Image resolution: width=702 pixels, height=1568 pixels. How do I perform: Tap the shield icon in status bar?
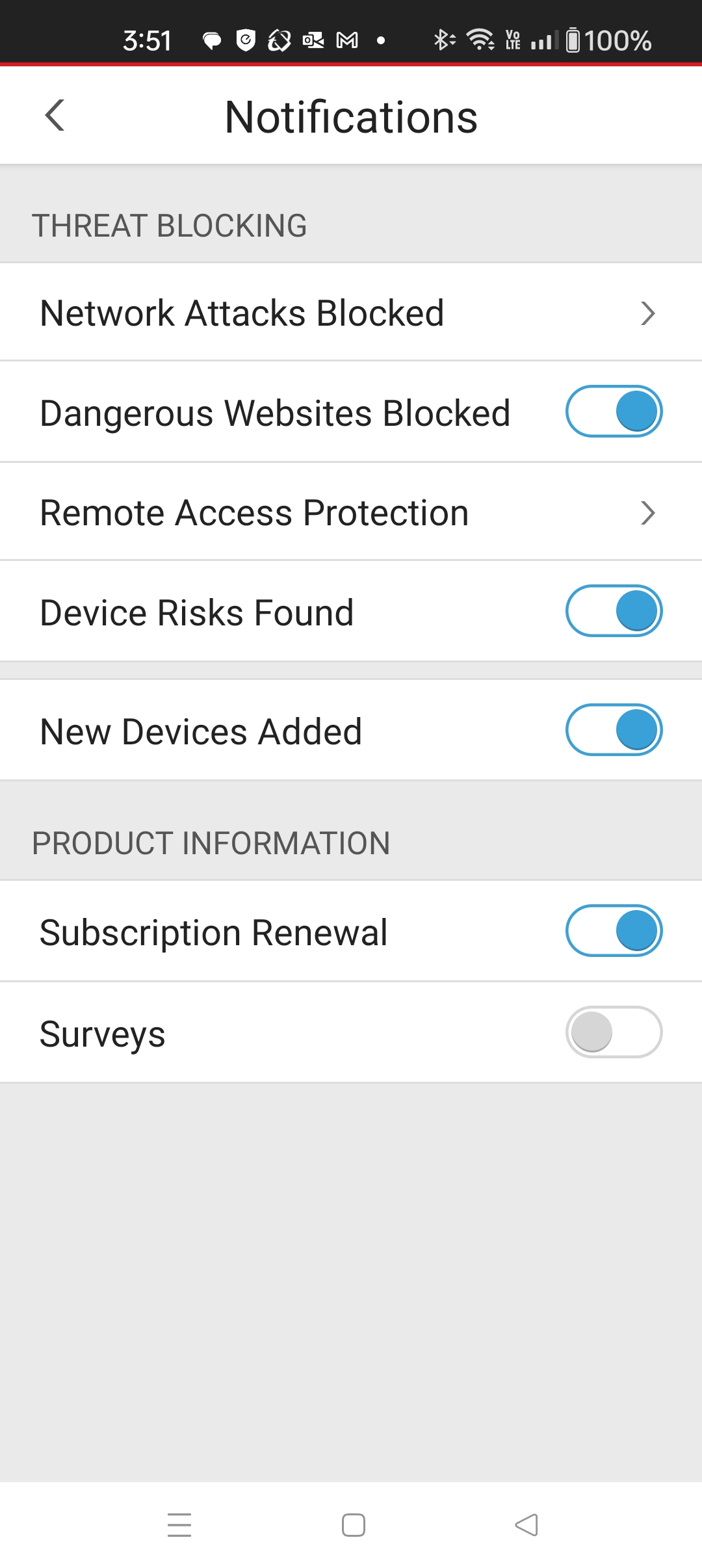point(246,40)
